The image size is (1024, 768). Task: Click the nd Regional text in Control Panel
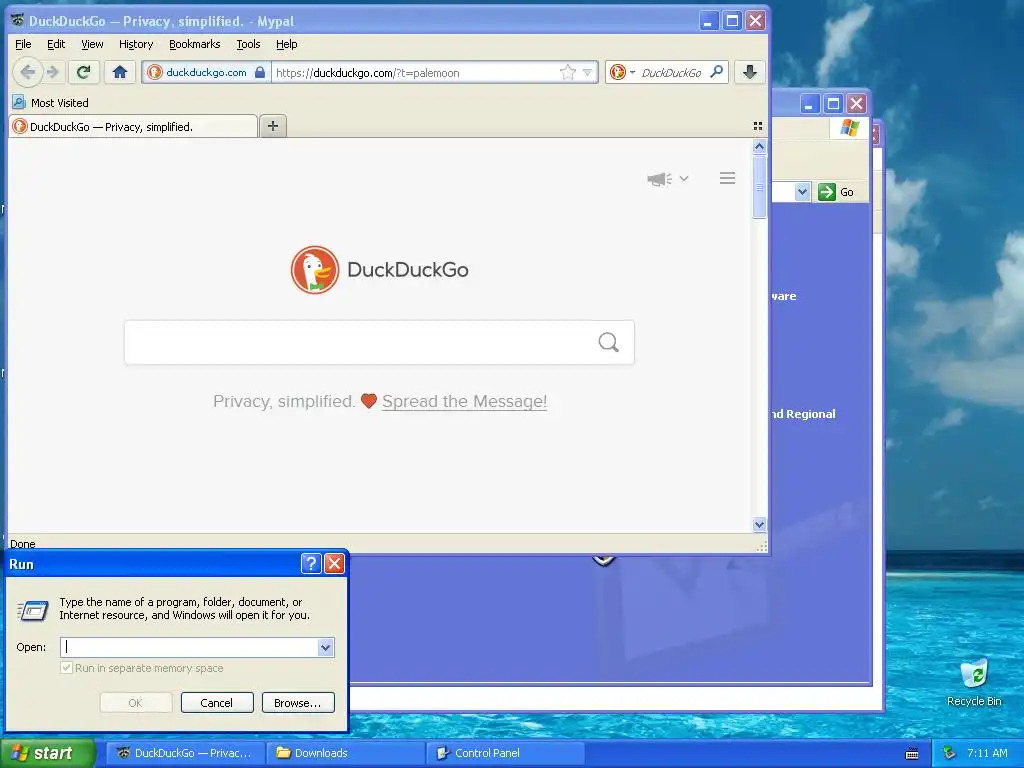[x=803, y=413]
